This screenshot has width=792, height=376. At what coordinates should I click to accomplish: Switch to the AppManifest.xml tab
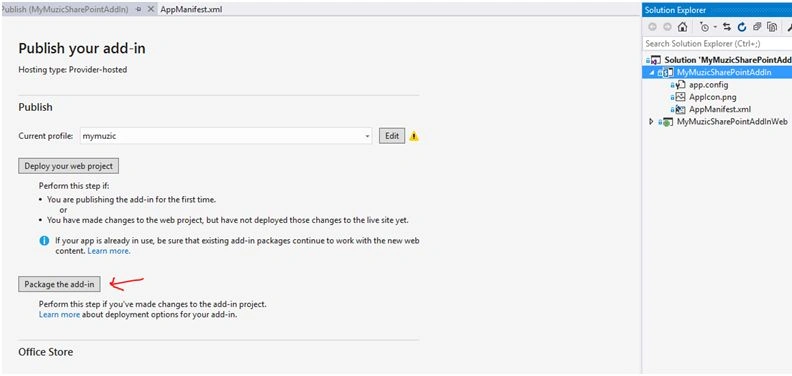(x=191, y=9)
